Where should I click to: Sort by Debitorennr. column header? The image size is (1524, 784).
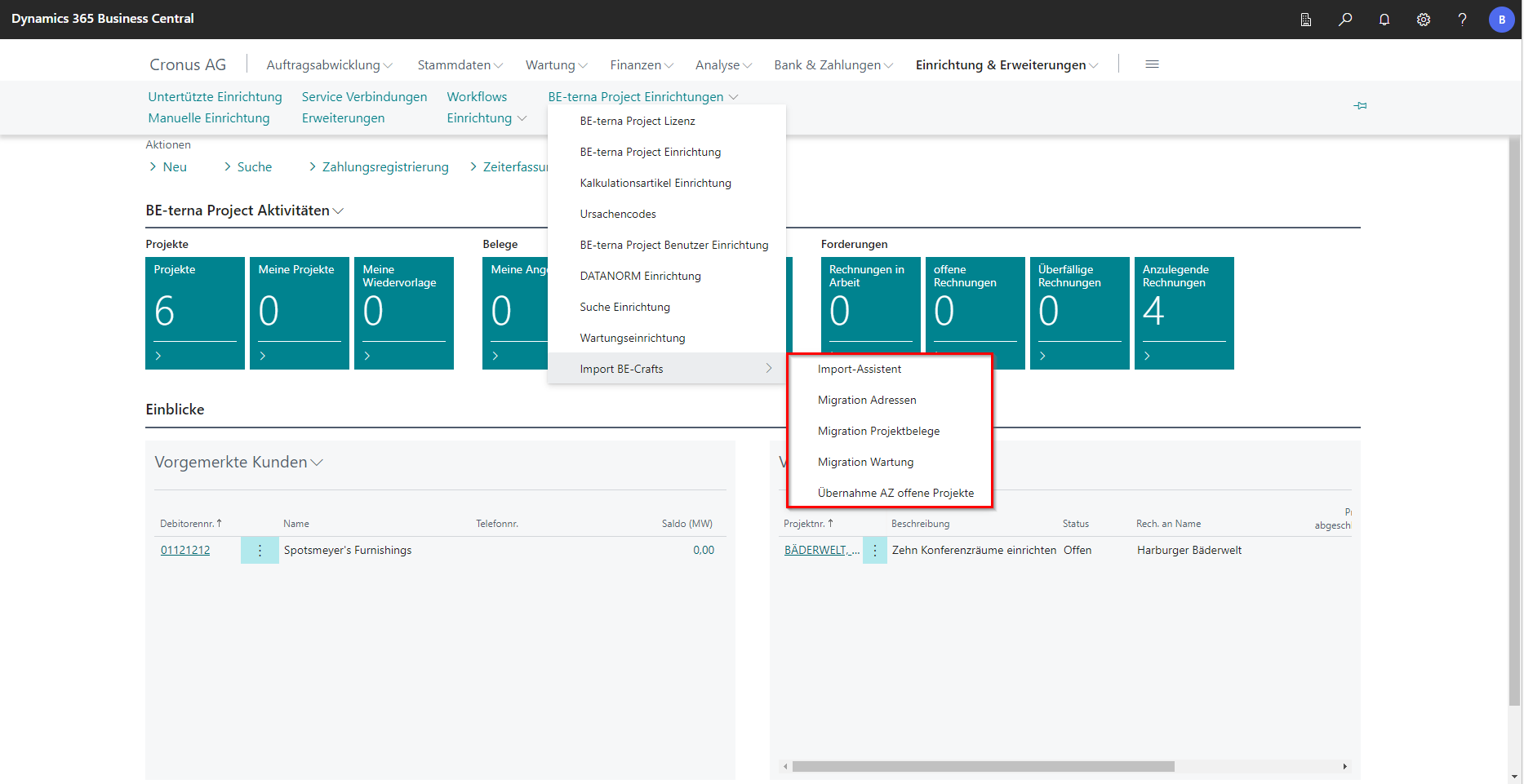pyautogui.click(x=188, y=524)
